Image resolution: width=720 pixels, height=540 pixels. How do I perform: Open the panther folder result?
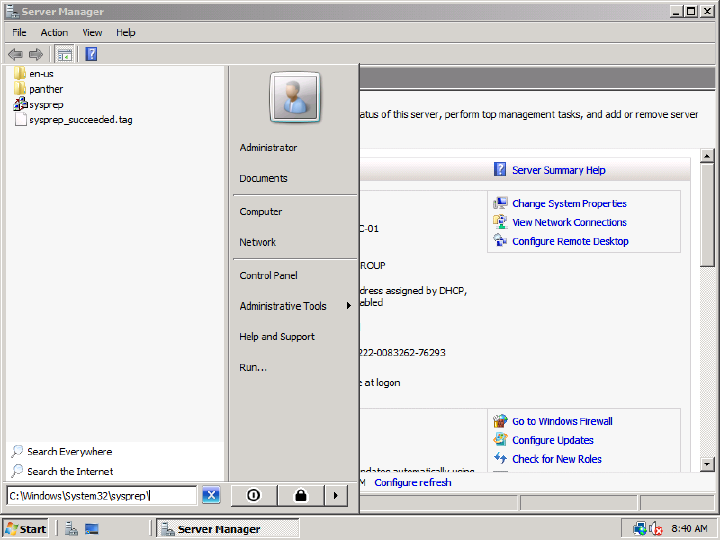point(38,89)
